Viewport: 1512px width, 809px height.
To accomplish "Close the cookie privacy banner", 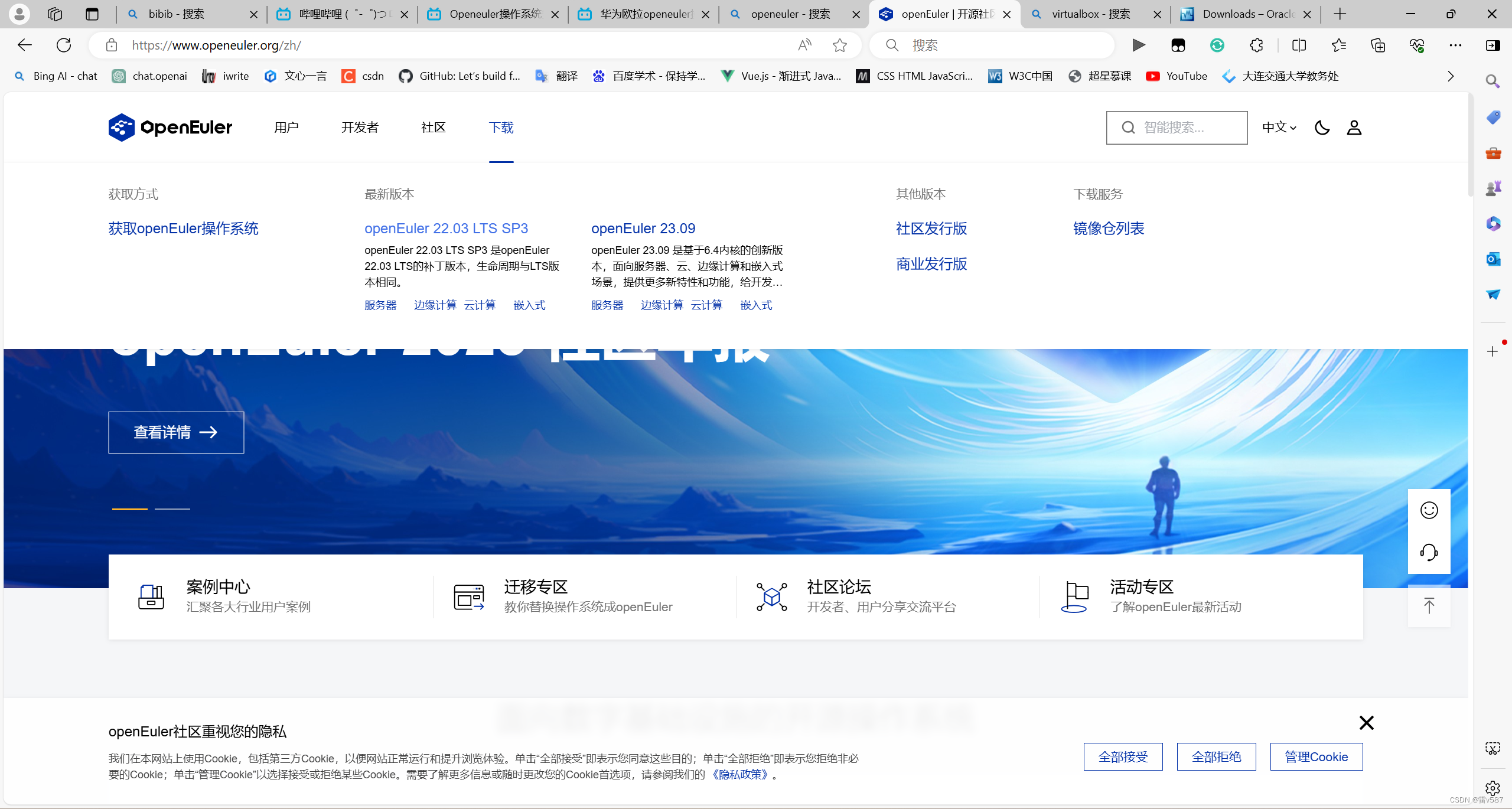I will click(1366, 723).
